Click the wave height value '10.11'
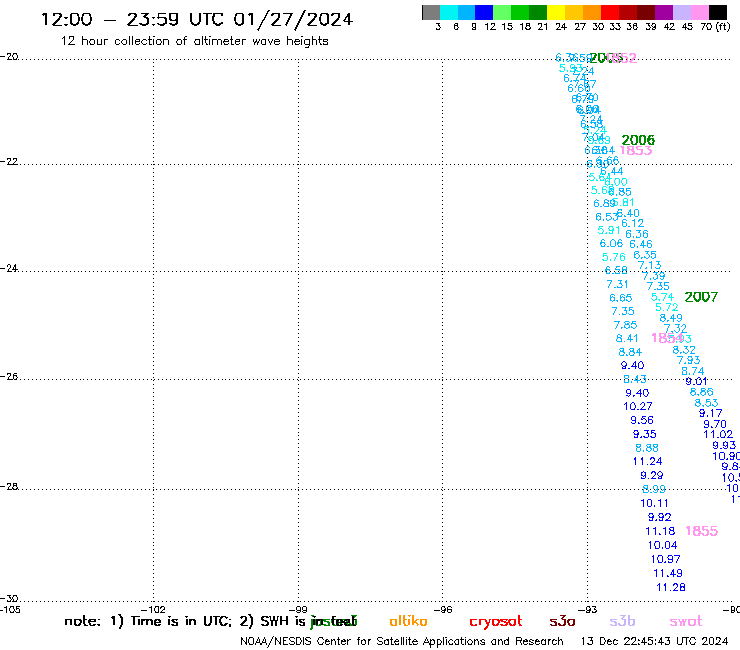The image size is (740, 650). pyautogui.click(x=654, y=503)
